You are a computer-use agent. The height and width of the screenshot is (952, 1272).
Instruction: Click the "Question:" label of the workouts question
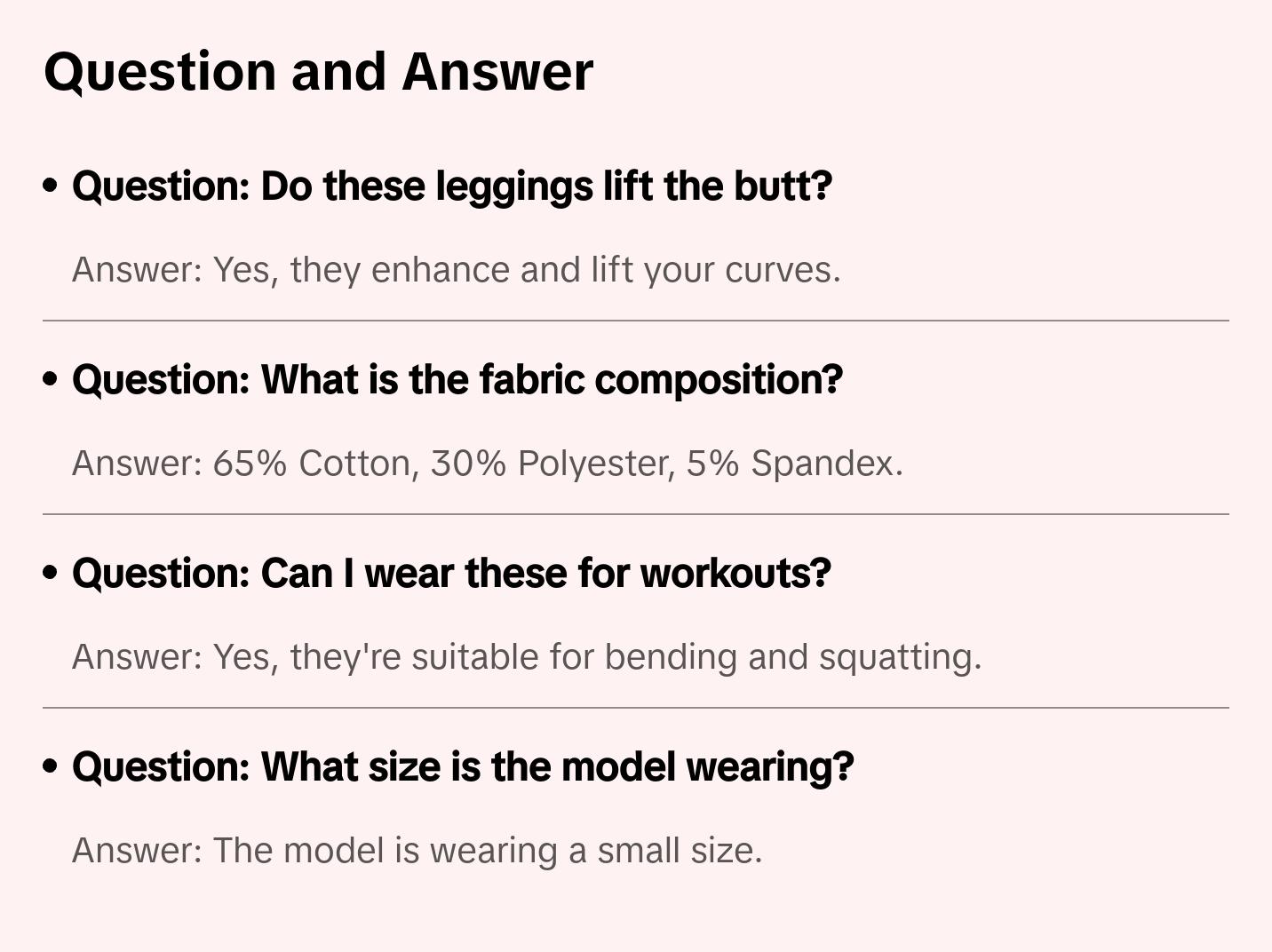click(161, 573)
